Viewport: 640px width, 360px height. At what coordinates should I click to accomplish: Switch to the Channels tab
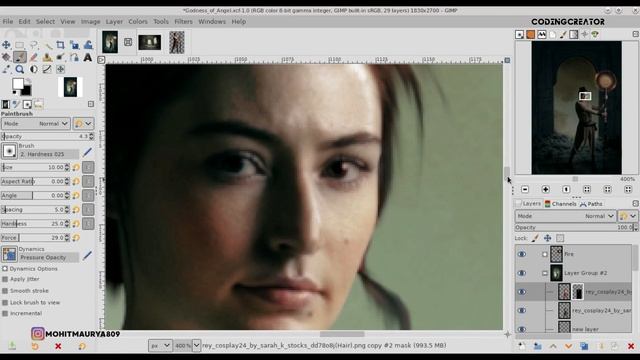(560, 204)
